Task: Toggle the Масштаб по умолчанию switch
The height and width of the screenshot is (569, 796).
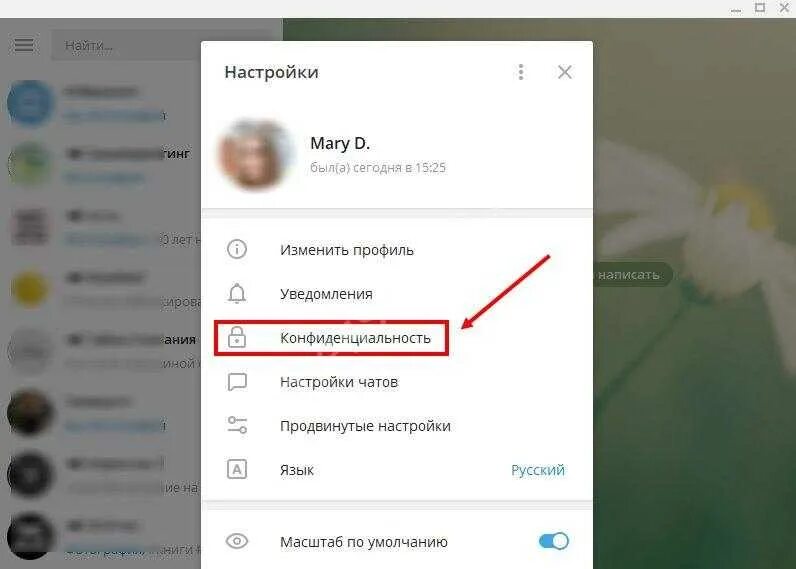Action: click(553, 541)
